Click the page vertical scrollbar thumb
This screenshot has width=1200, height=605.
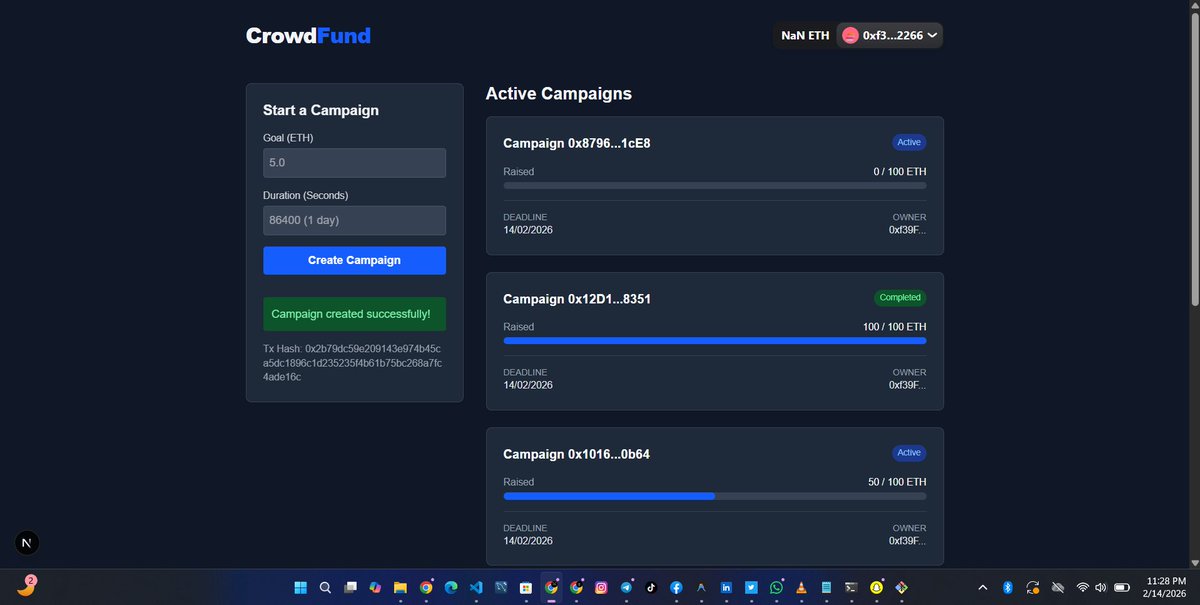point(1193,158)
